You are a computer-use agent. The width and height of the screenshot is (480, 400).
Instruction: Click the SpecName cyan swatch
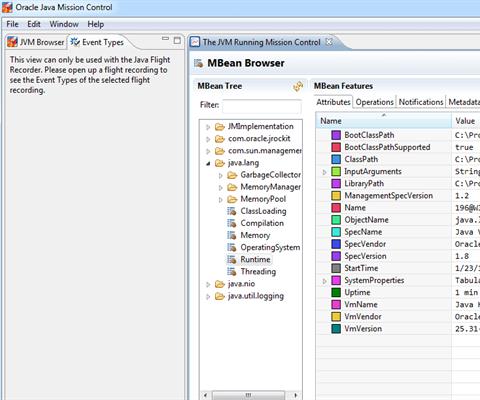(x=336, y=232)
